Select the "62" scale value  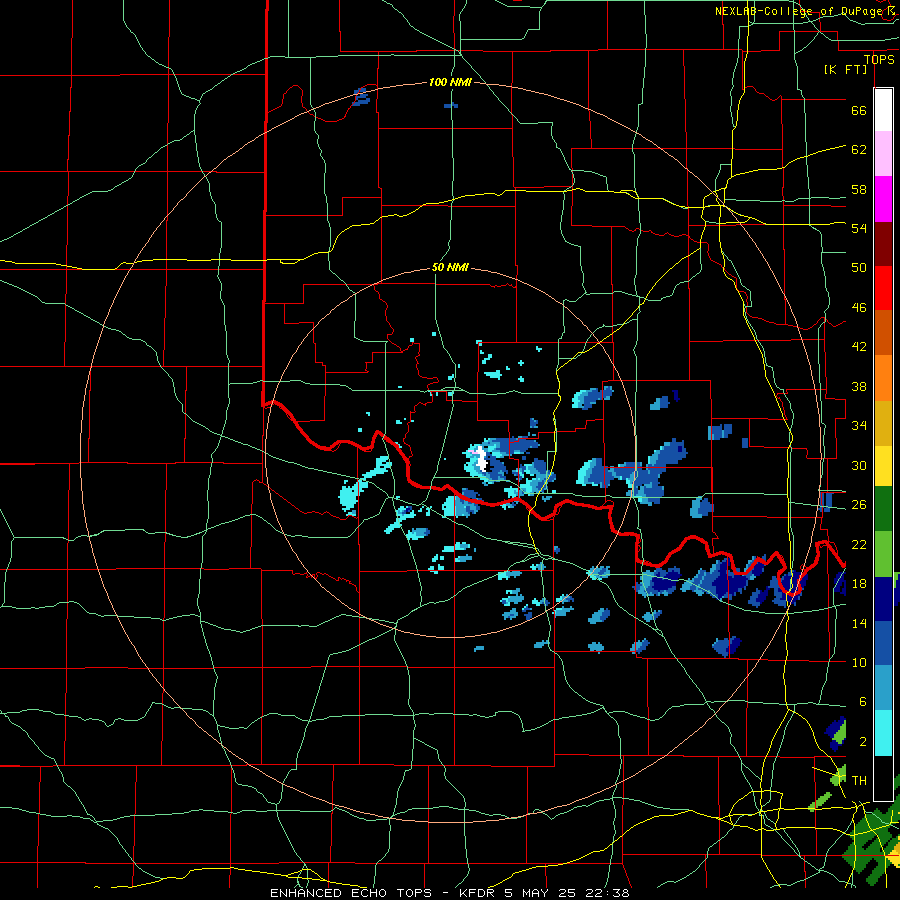pyautogui.click(x=859, y=150)
